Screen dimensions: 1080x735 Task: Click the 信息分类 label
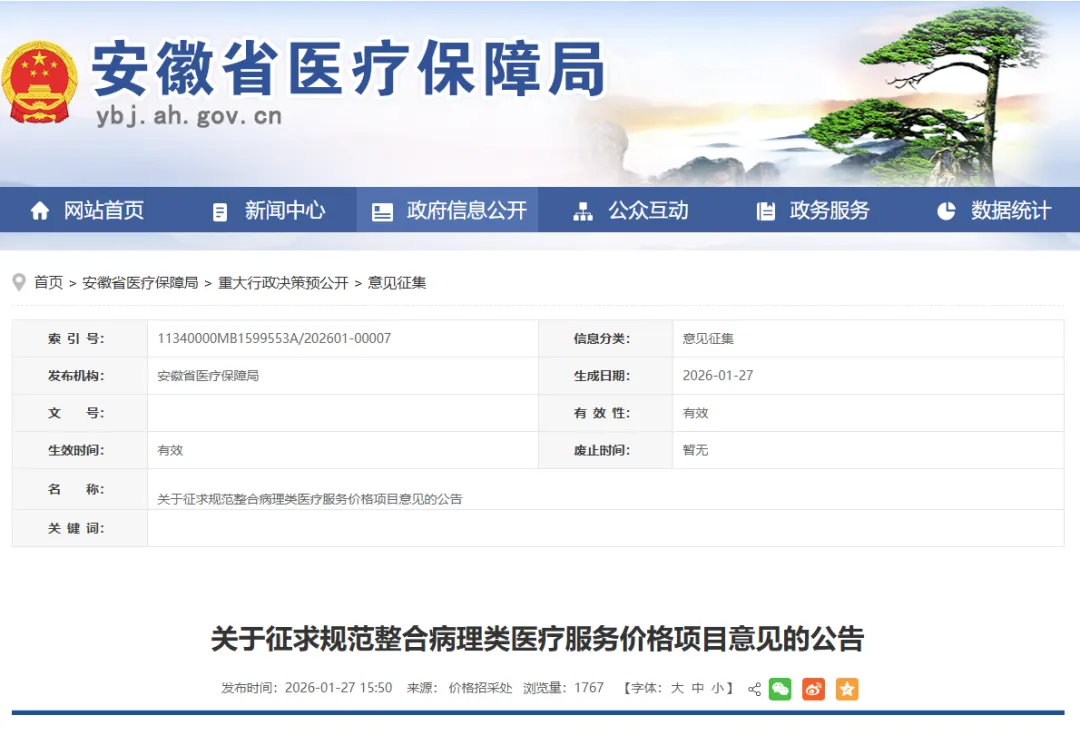602,338
